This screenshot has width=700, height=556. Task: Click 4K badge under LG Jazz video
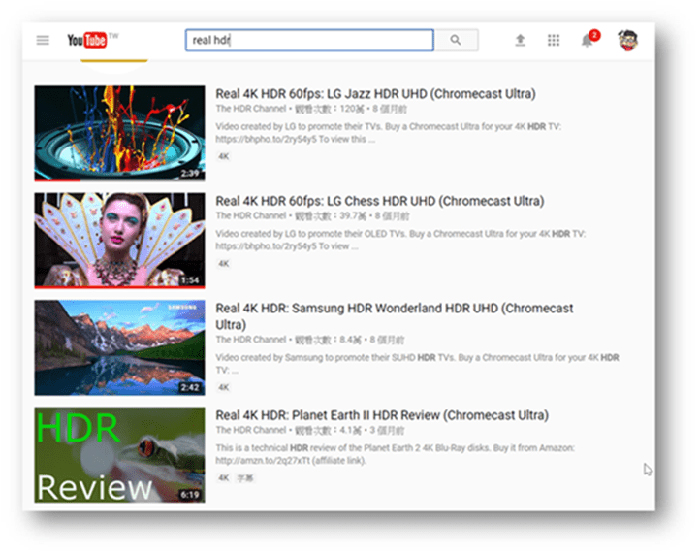click(x=224, y=156)
